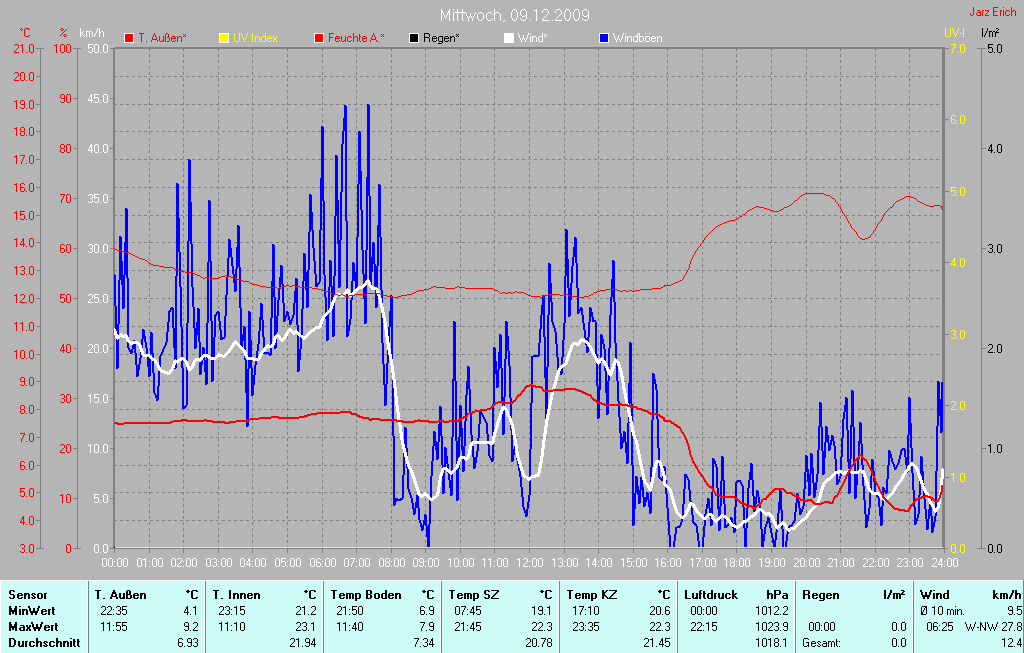The image size is (1024, 653).
Task: Click the blue Windböen legend swatch
Action: click(x=603, y=38)
